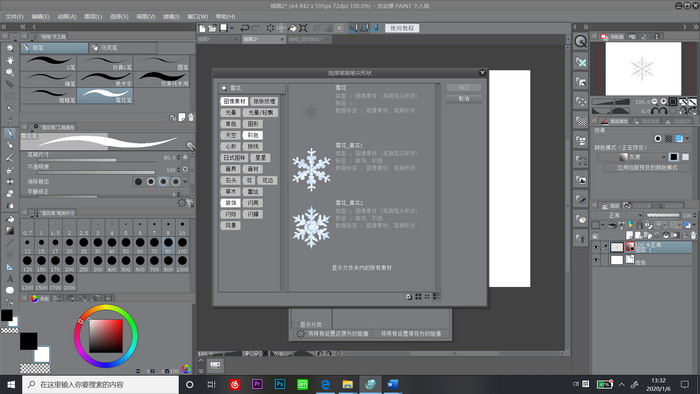Select the Hand move-view tool
Screen dimensions: 700x394
pos(9,60)
